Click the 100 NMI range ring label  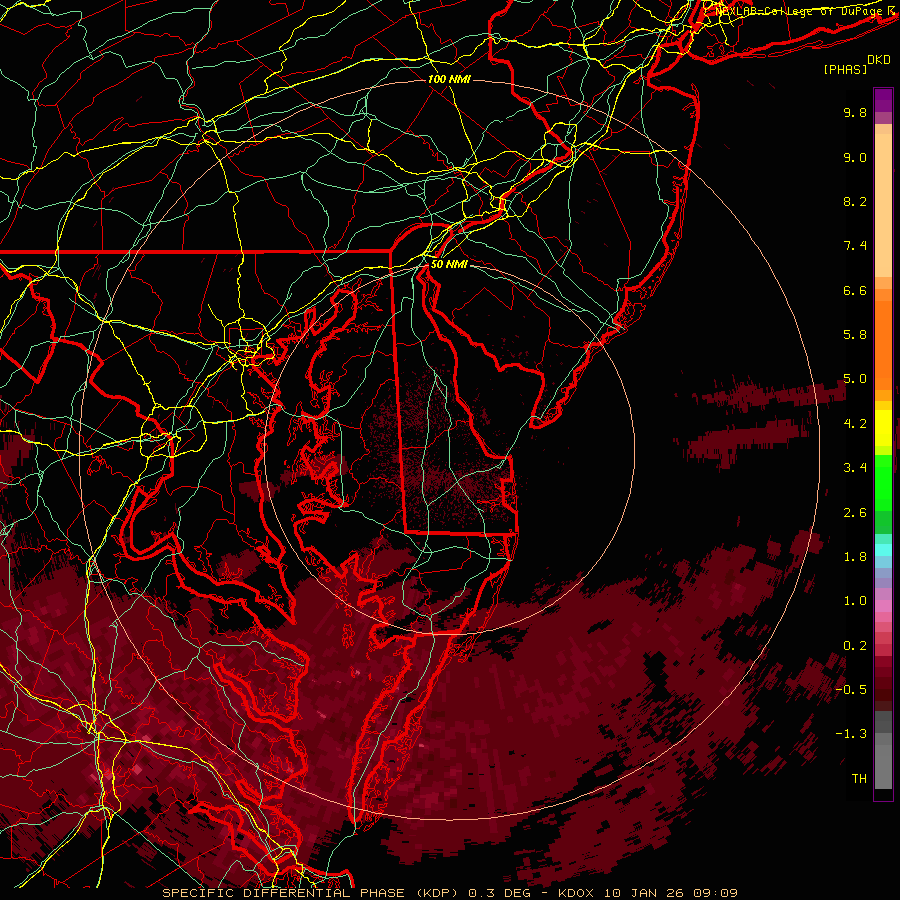(449, 79)
